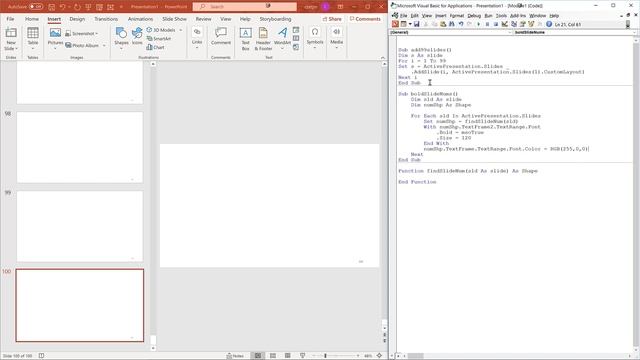Click the VBA Help question mark icon

(x=549, y=24)
